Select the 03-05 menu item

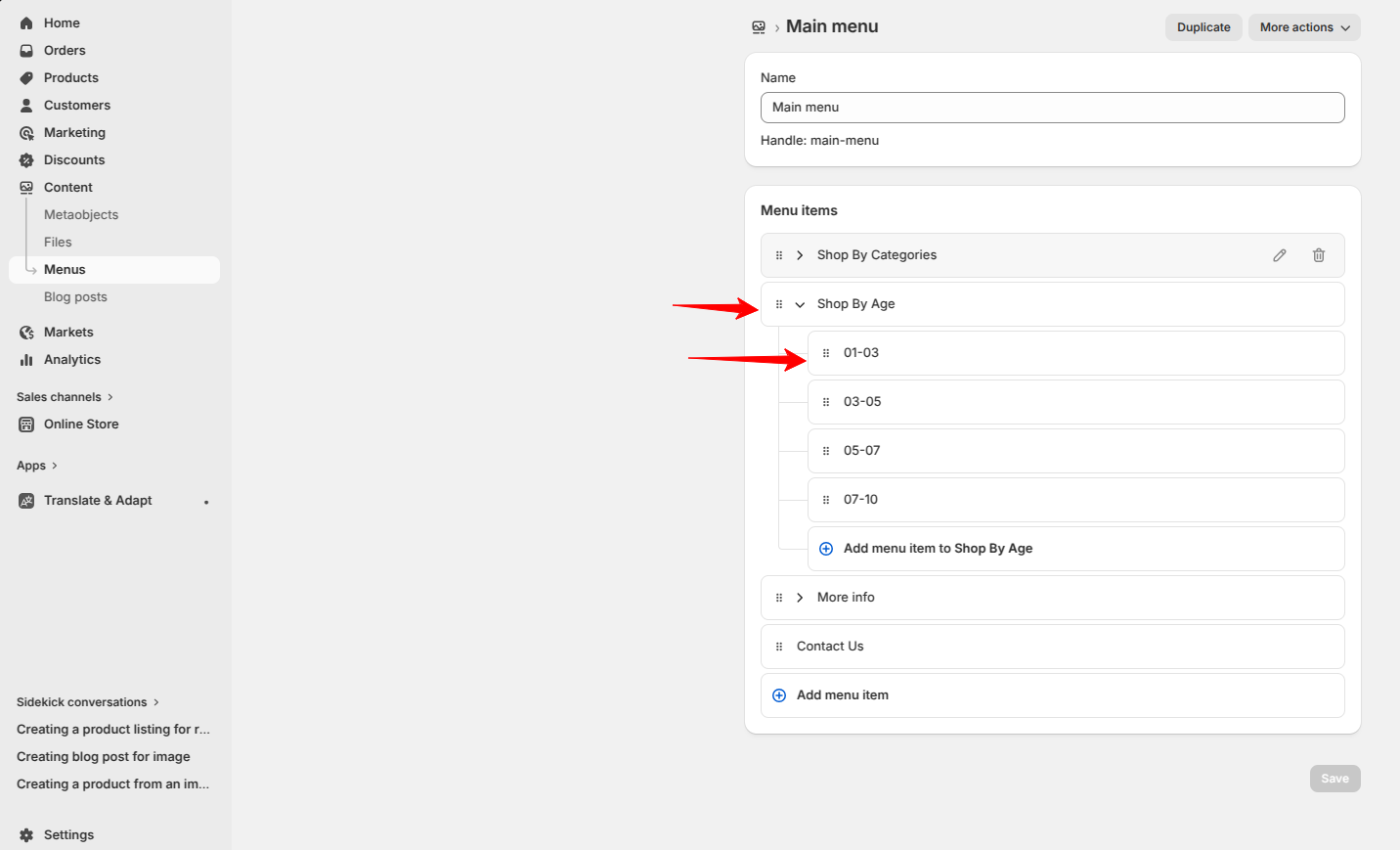(1075, 402)
